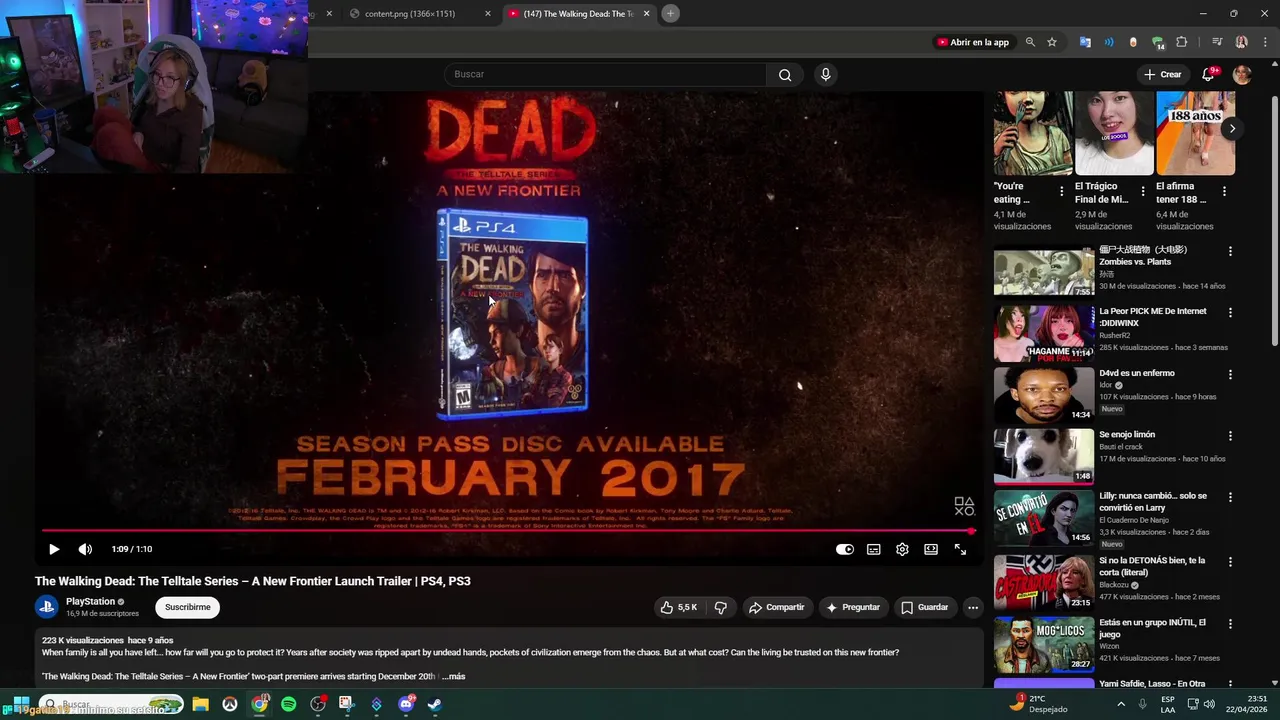This screenshot has height=720, width=1280.
Task: Click the red video progress bar
Action: coord(507,531)
